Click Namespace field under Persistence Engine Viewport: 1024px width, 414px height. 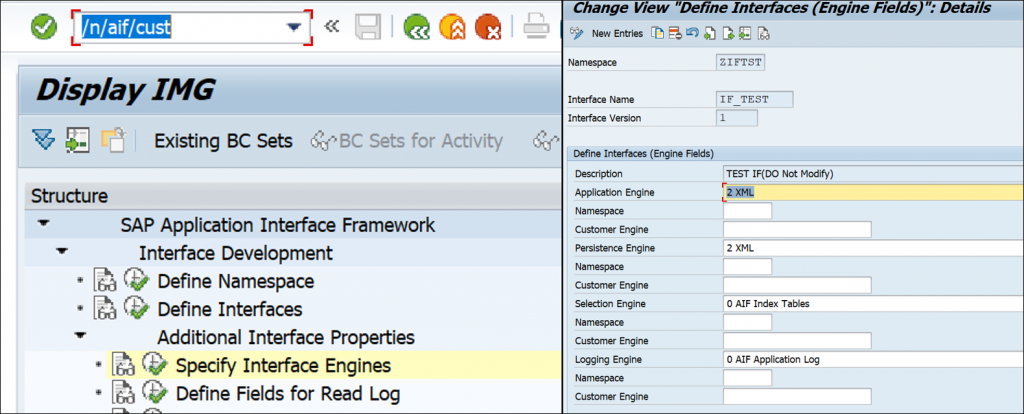point(747,266)
